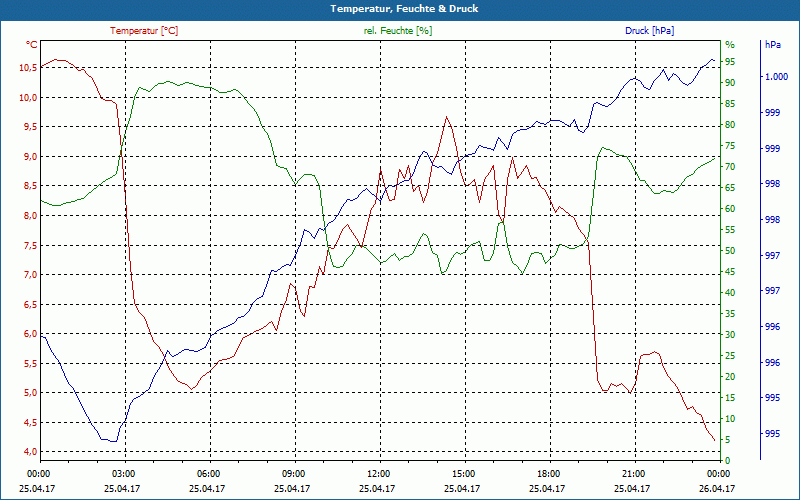Click the green '%' axis unit label
The width and height of the screenshot is (800, 500).
point(730,45)
